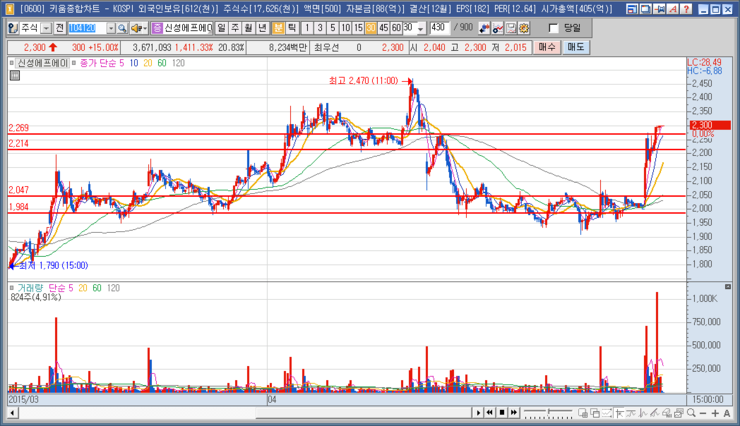This screenshot has width=740, height=426.
Task: Select the 3 minute interval
Action: (x=320, y=28)
